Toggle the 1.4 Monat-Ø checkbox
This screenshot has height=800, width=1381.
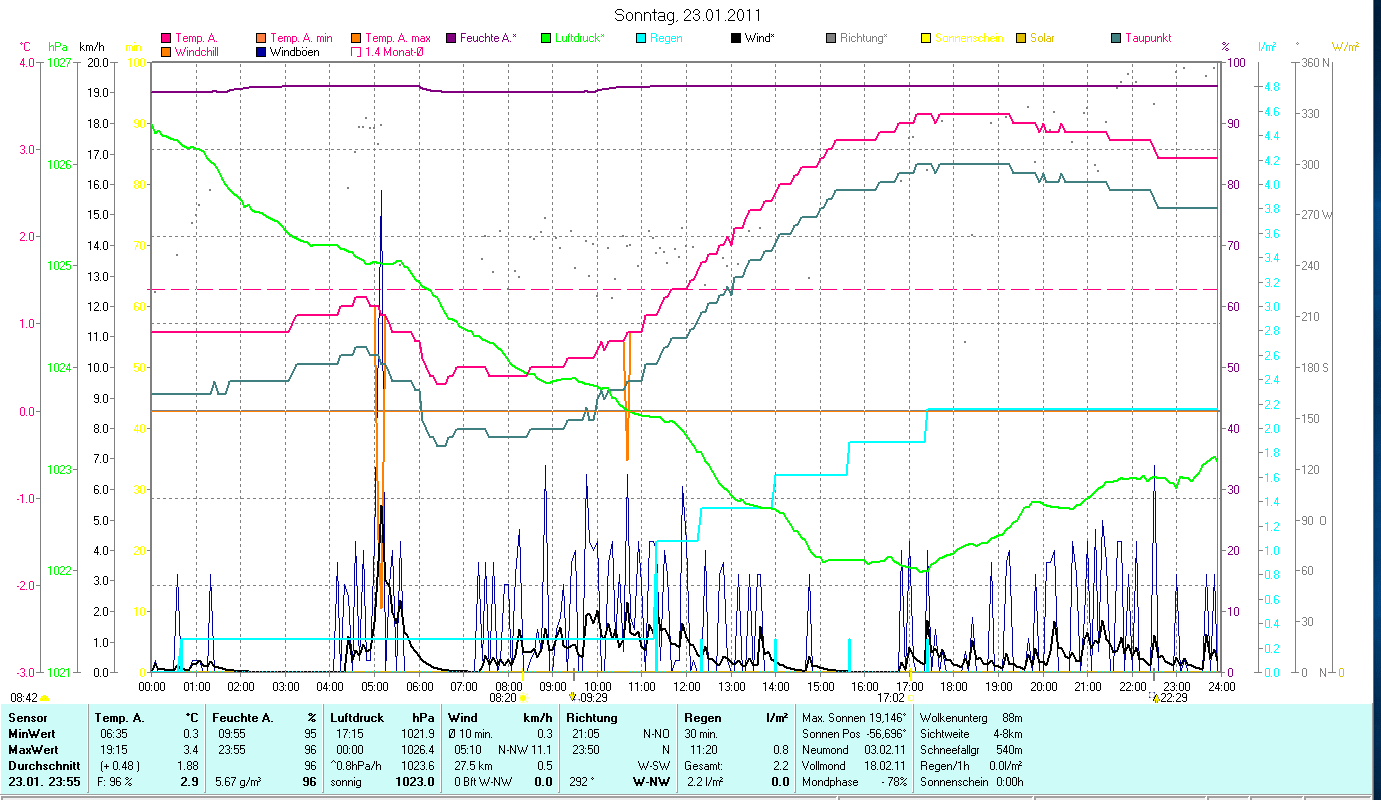pos(356,52)
